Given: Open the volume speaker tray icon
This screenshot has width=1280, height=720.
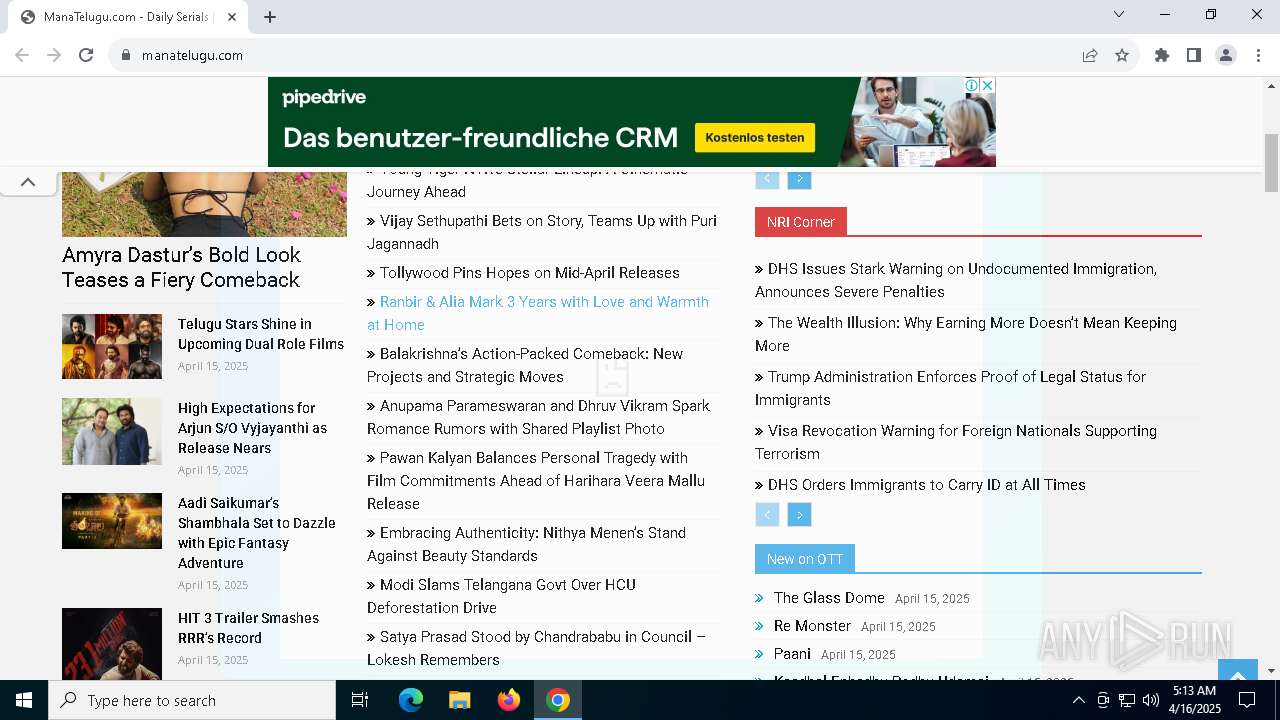Looking at the screenshot, I should click(x=1151, y=700).
